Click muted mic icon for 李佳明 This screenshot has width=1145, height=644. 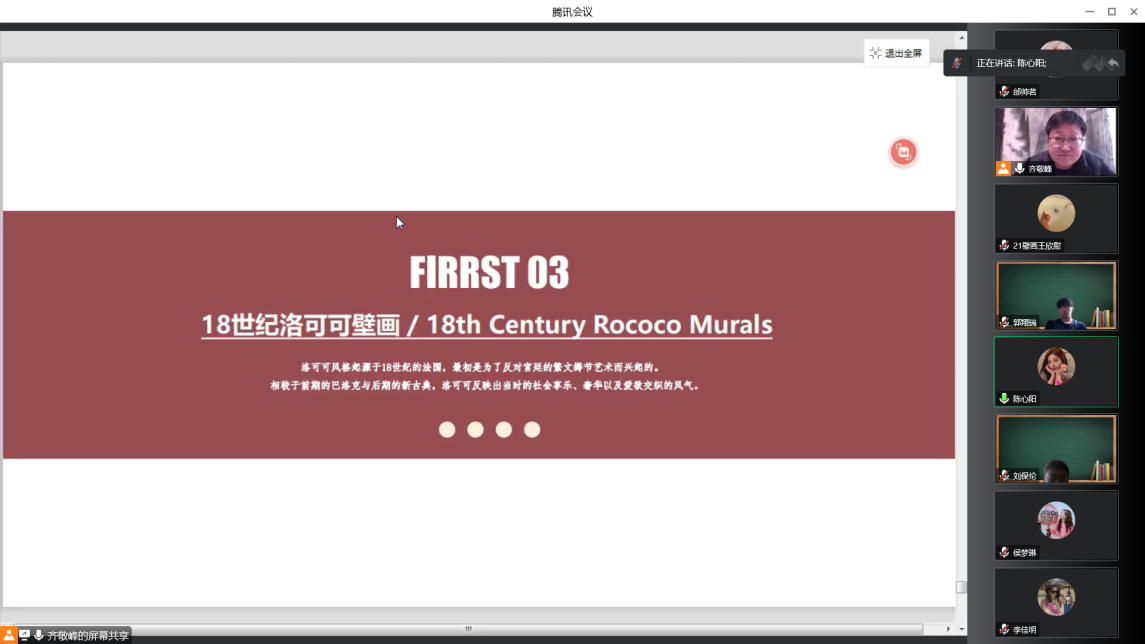tap(1004, 630)
